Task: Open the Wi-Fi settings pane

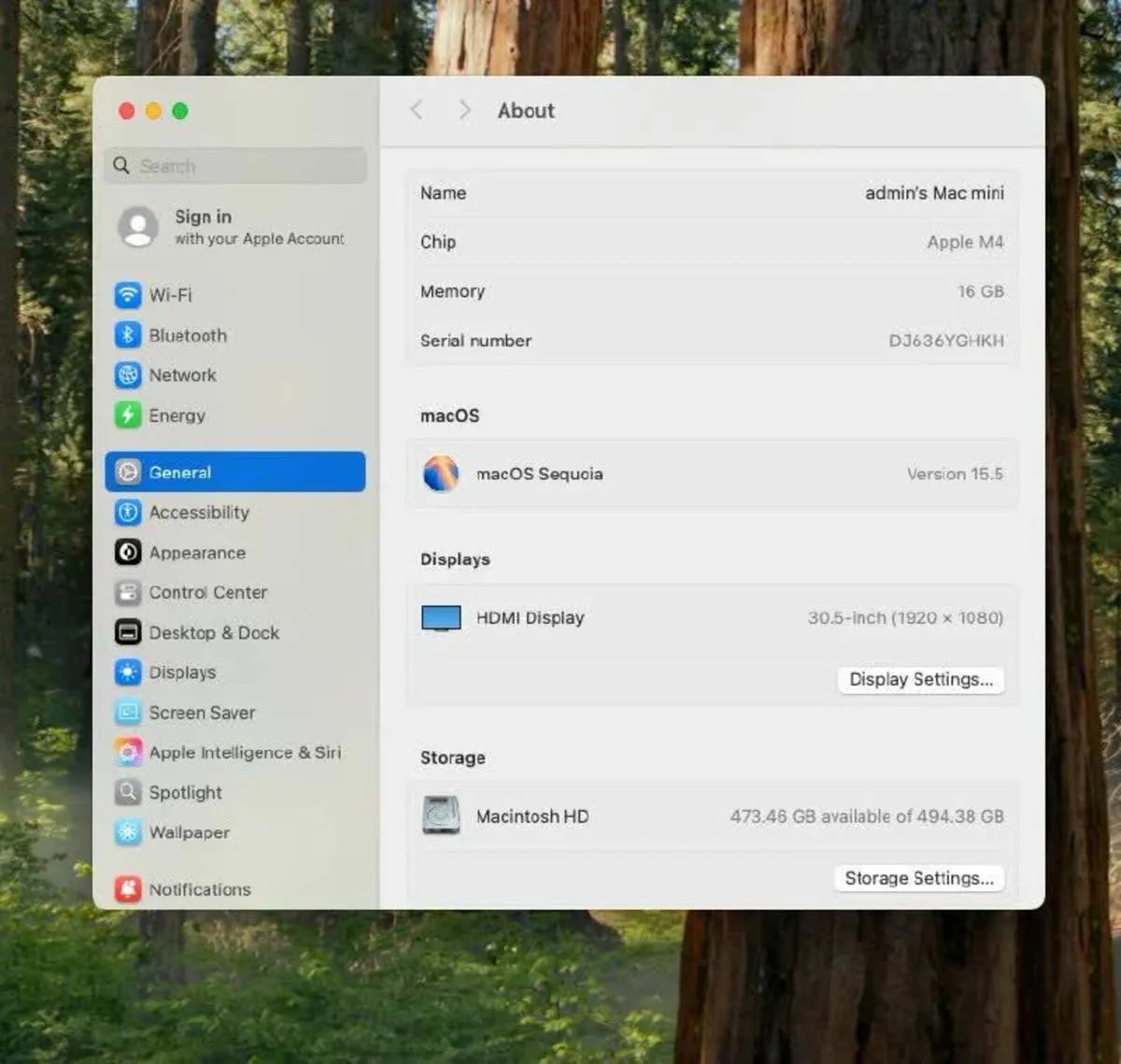Action: [x=170, y=295]
